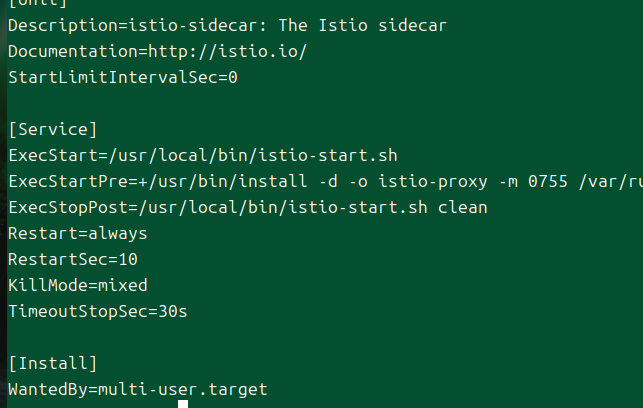Image resolution: width=643 pixels, height=408 pixels.
Task: Click the TimeoutStopSec=30s line
Action: (98, 312)
